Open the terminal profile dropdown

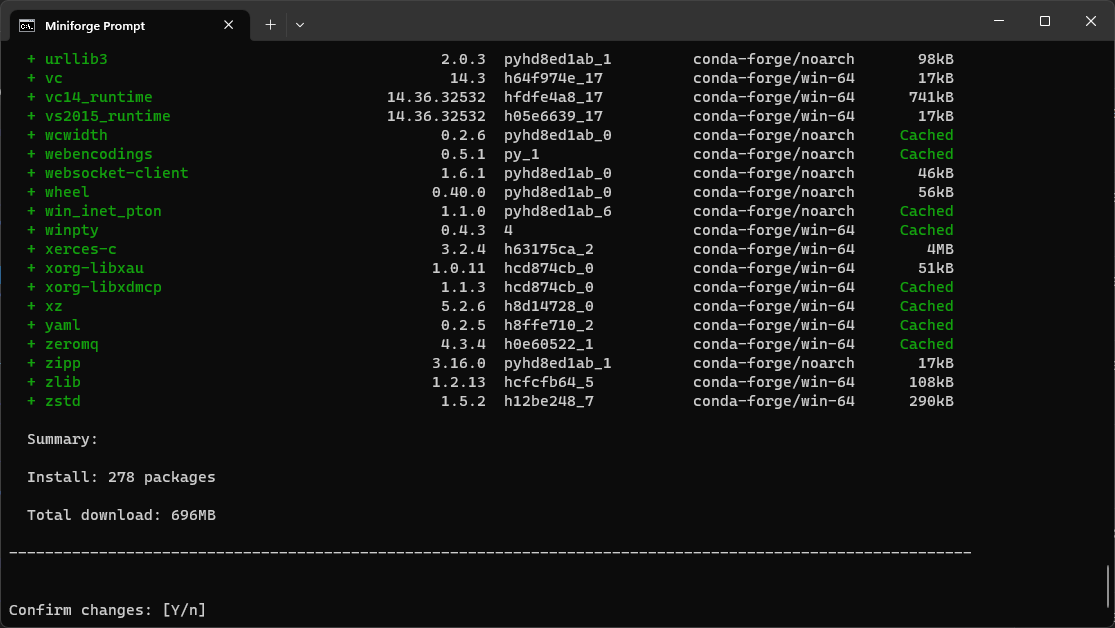299,24
